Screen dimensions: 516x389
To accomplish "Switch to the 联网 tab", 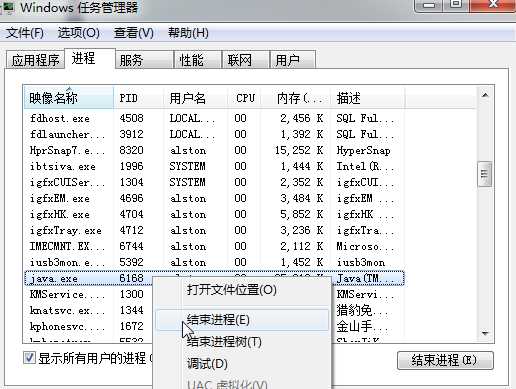I will [x=246, y=60].
